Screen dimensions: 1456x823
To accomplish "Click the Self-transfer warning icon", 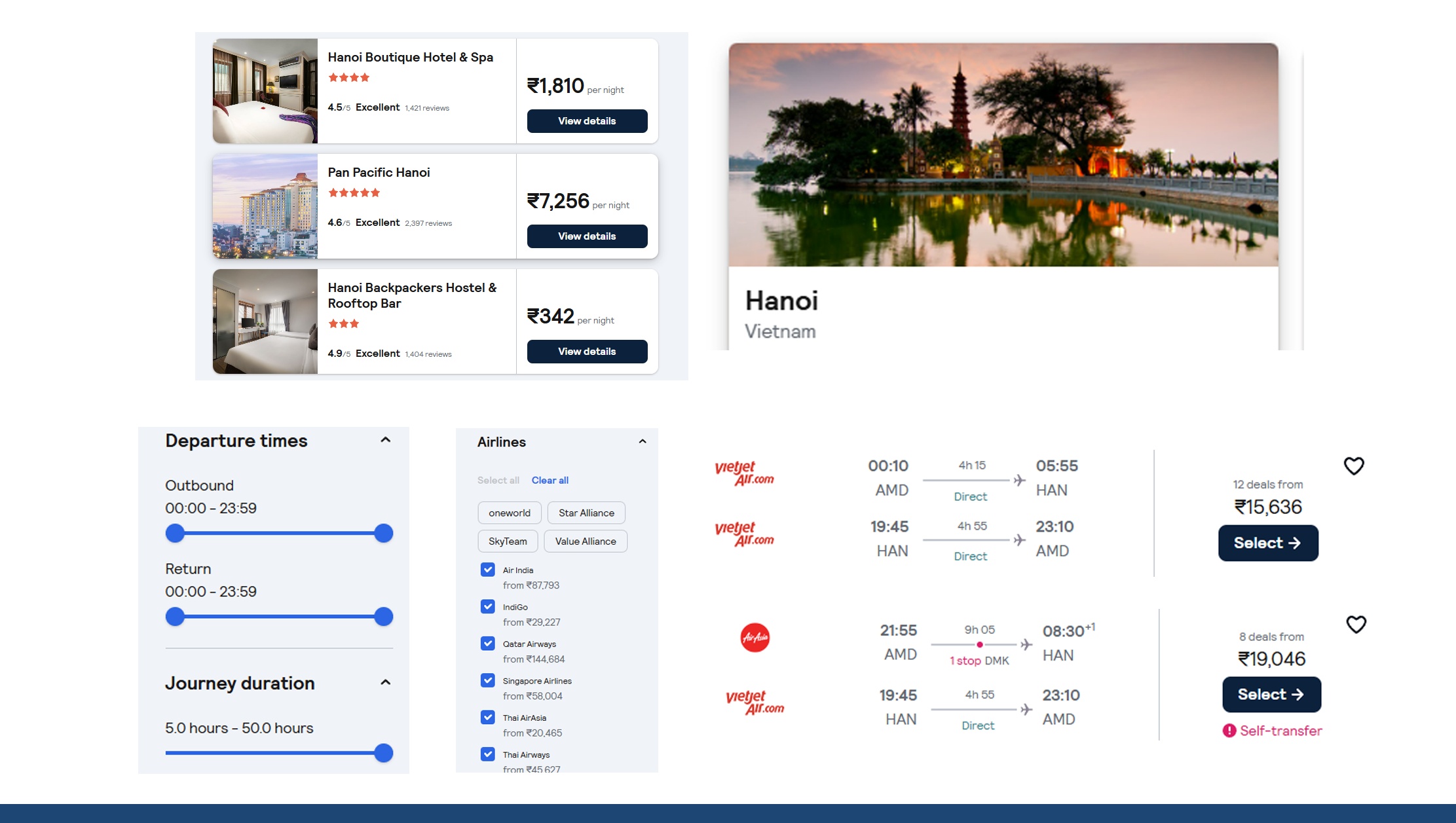I will click(1229, 731).
